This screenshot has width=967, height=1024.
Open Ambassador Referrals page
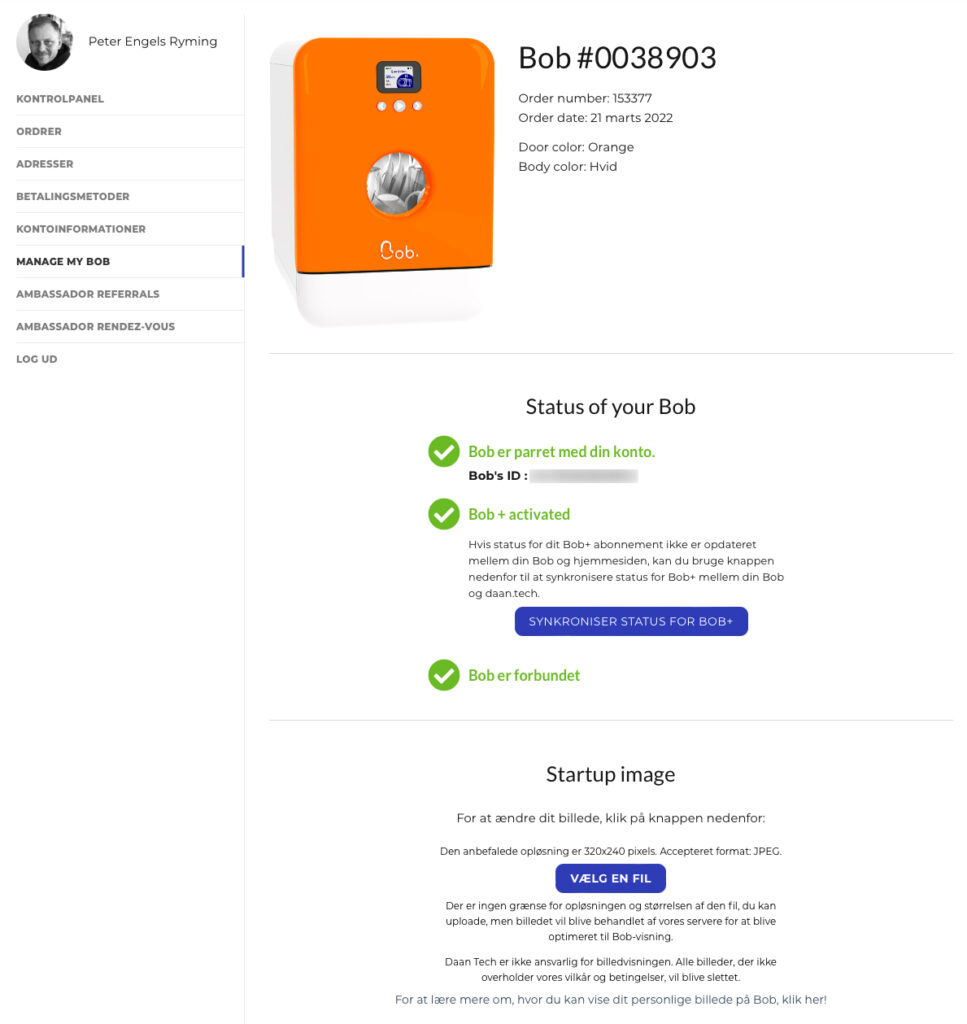(x=88, y=294)
